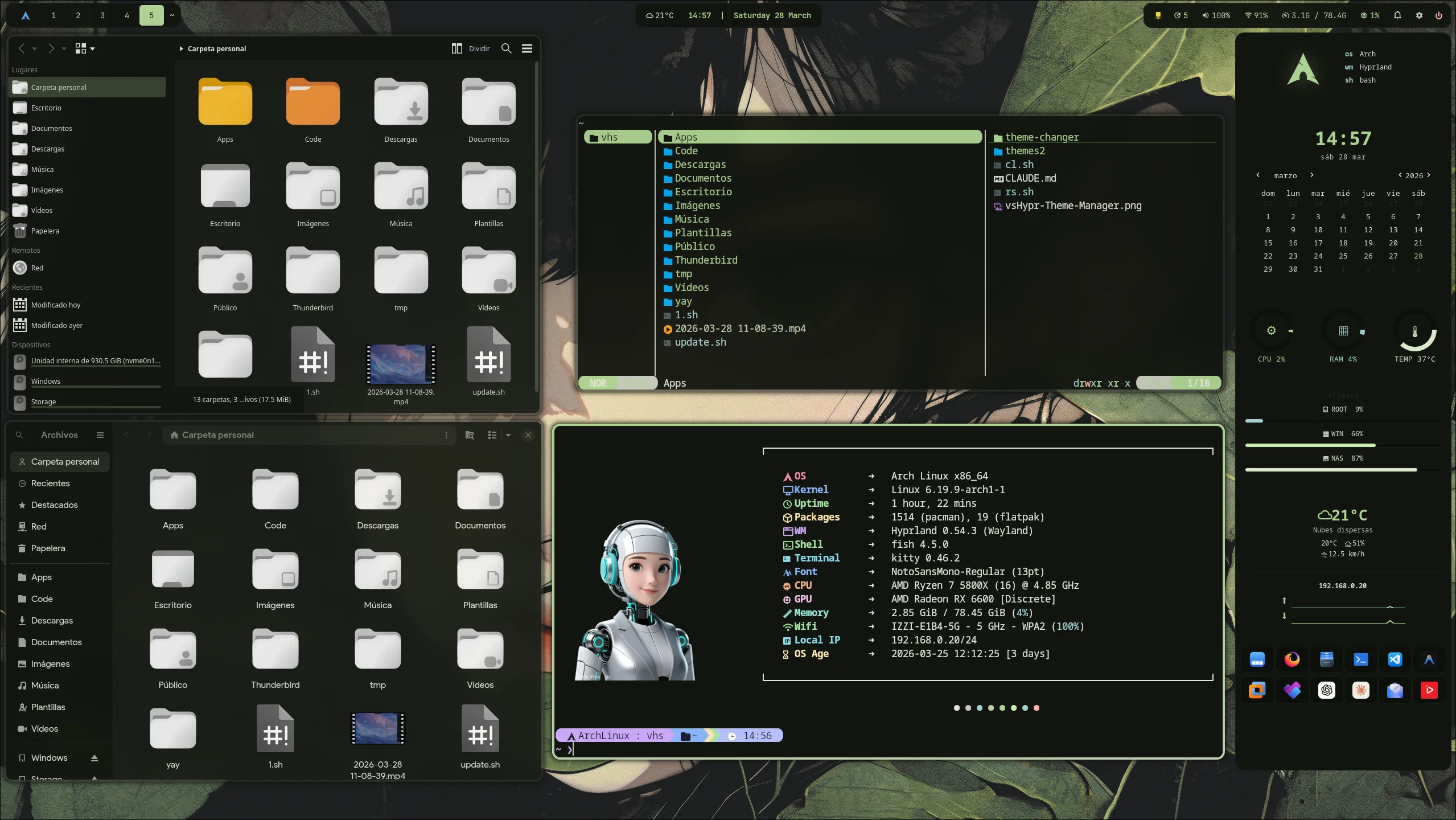The height and width of the screenshot is (820, 1456).
Task: Toggle Dividir split view in Dolphin
Action: point(471,48)
